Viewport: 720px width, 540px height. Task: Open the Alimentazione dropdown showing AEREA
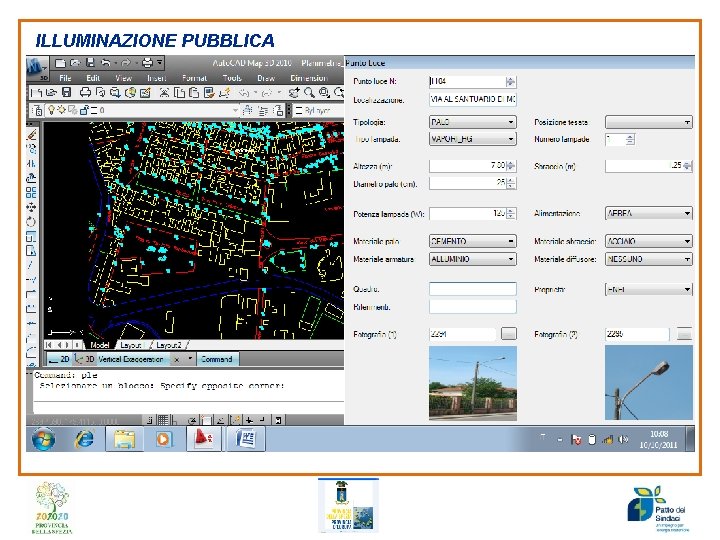(648, 213)
